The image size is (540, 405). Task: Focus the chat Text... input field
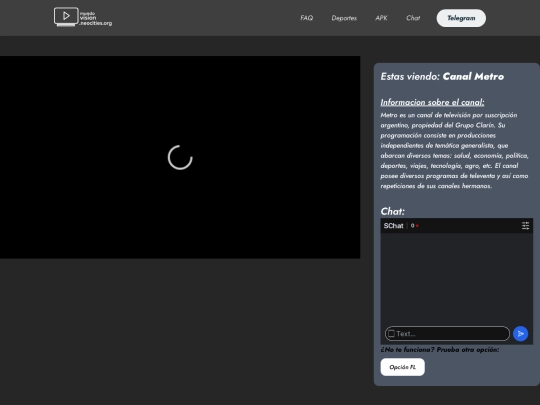coord(447,334)
